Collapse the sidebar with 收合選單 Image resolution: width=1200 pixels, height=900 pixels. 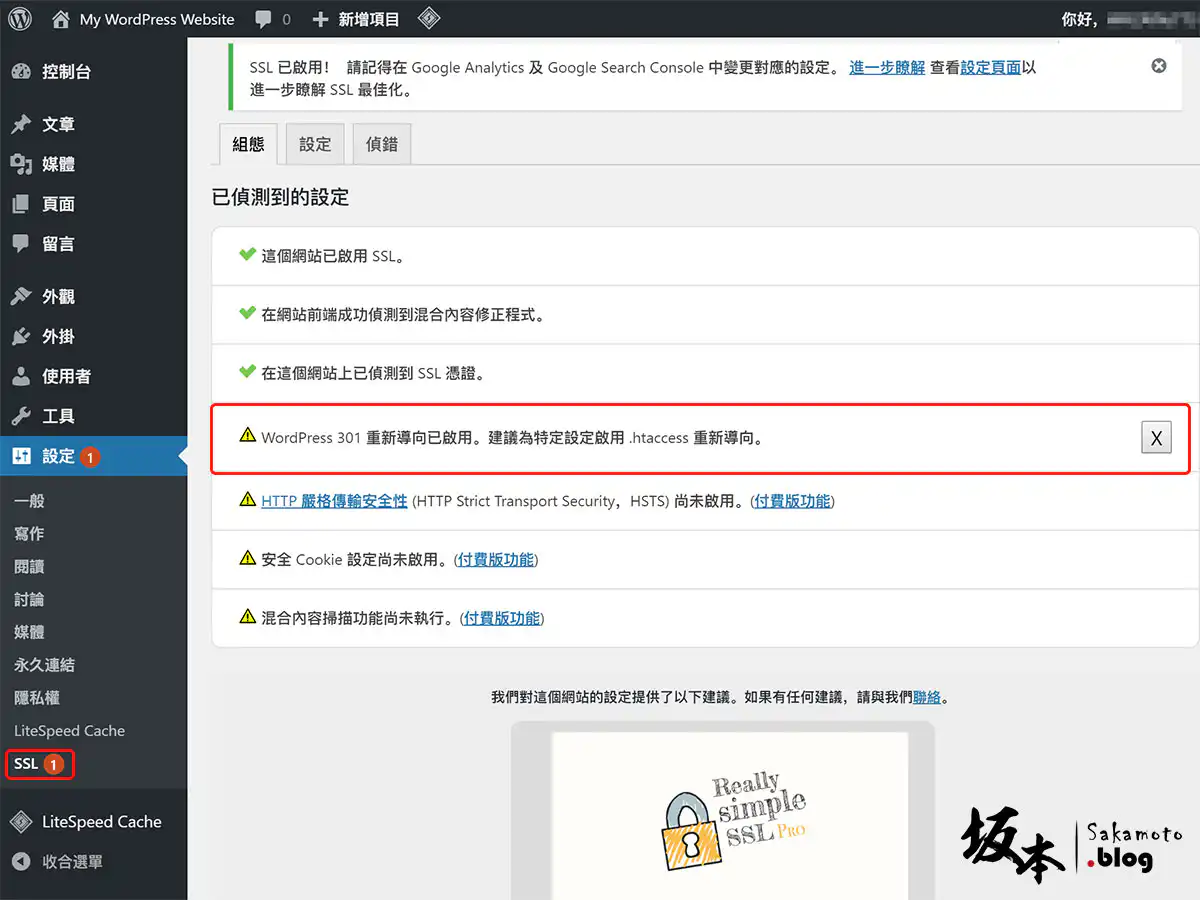[72, 861]
